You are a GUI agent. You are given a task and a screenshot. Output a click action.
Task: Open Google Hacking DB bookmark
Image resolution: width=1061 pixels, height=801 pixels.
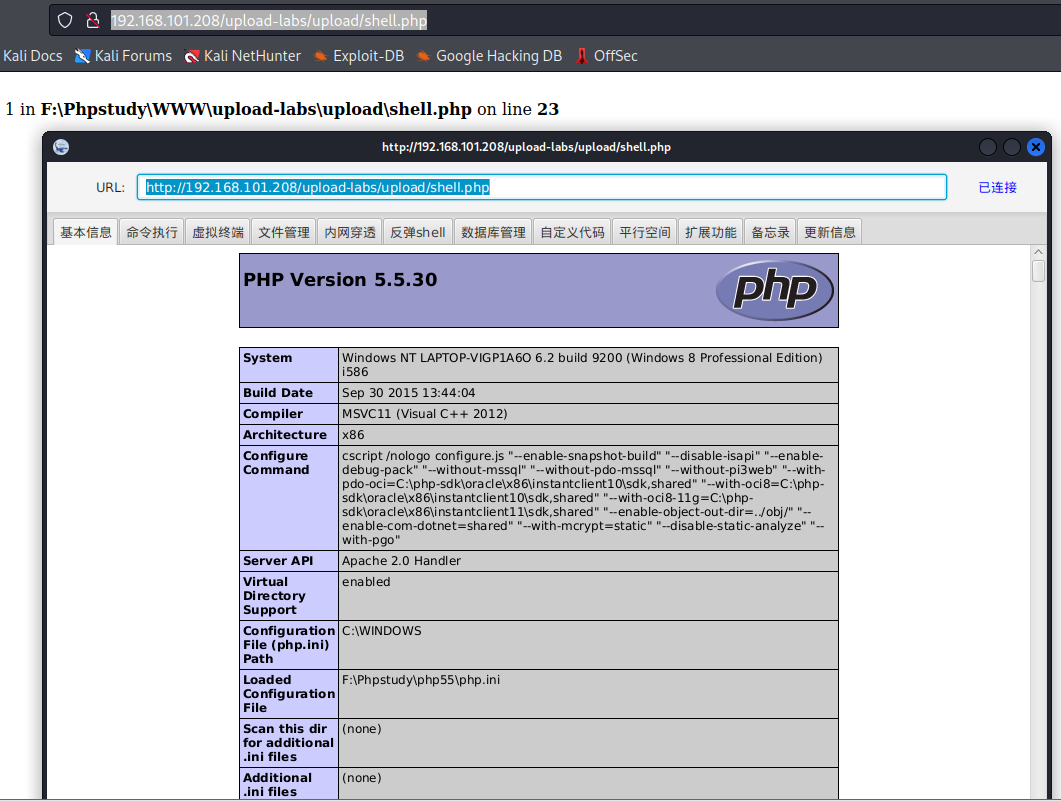pyautogui.click(x=489, y=56)
